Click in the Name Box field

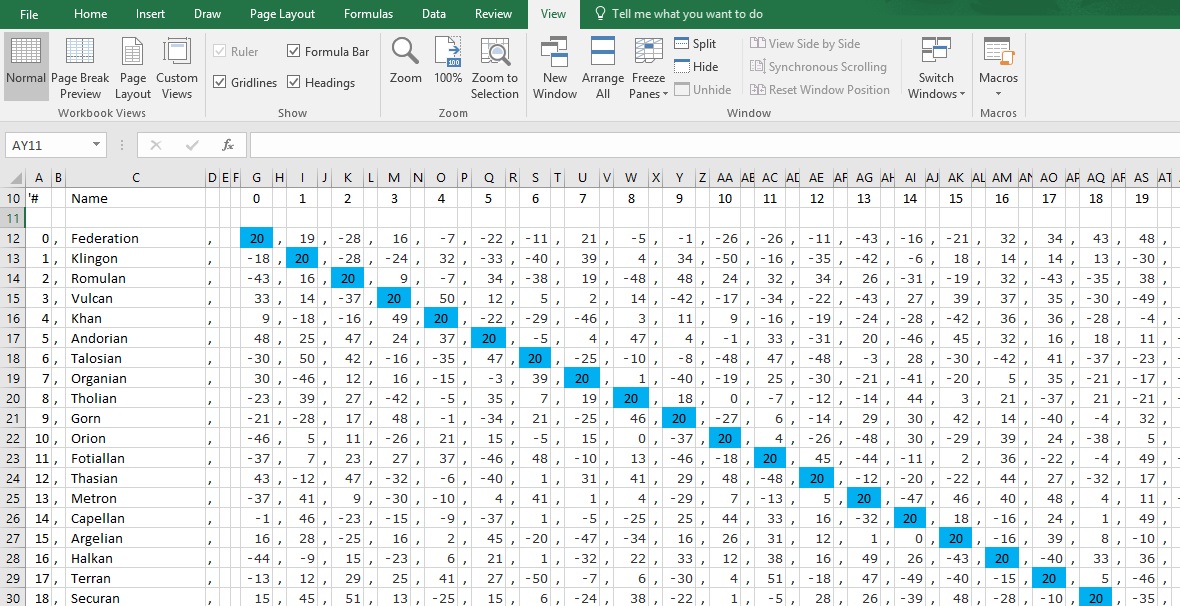[47, 145]
